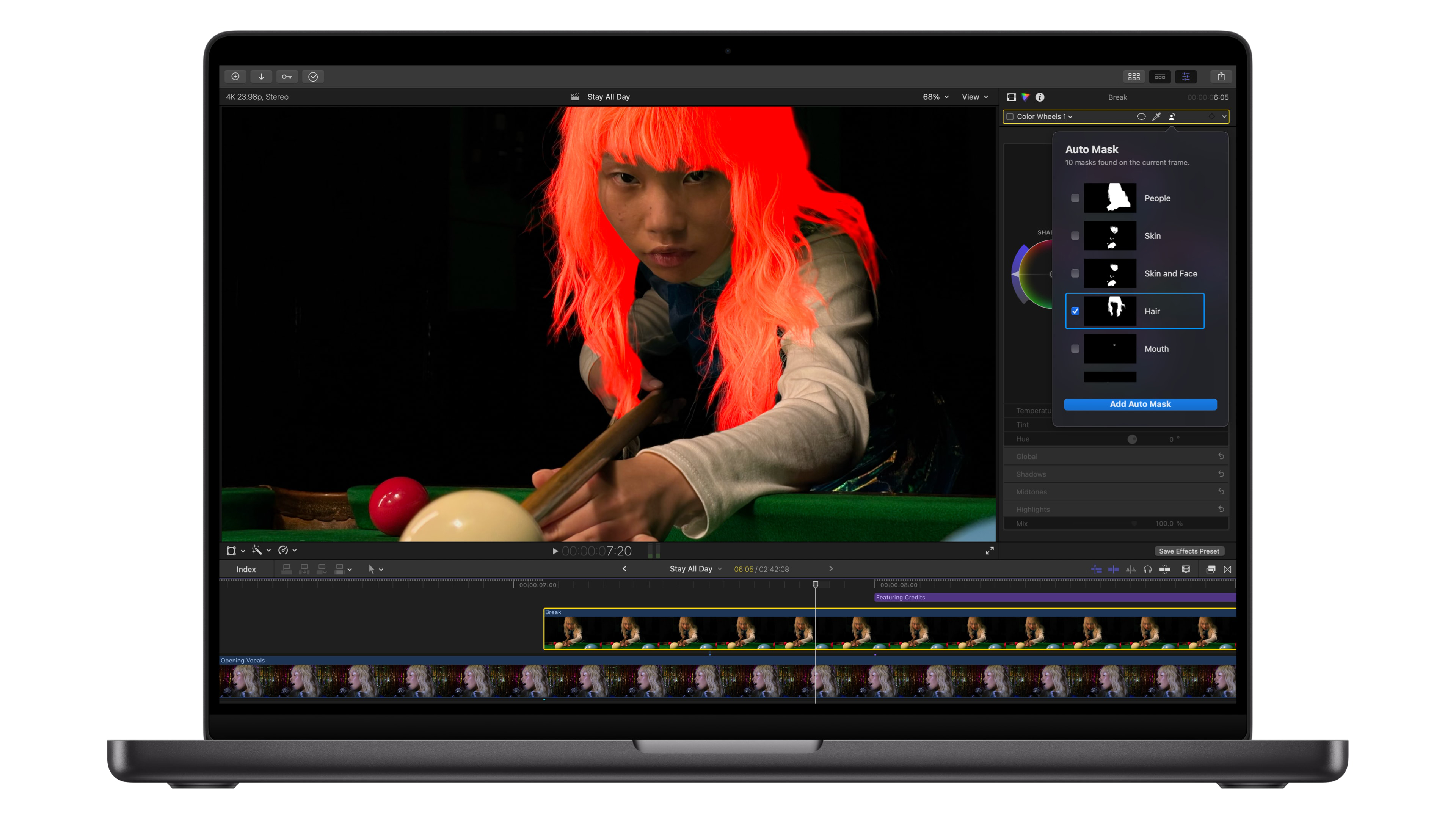Click the Add Auto Mask button
Screen dimensions: 1456x819
1140,404
